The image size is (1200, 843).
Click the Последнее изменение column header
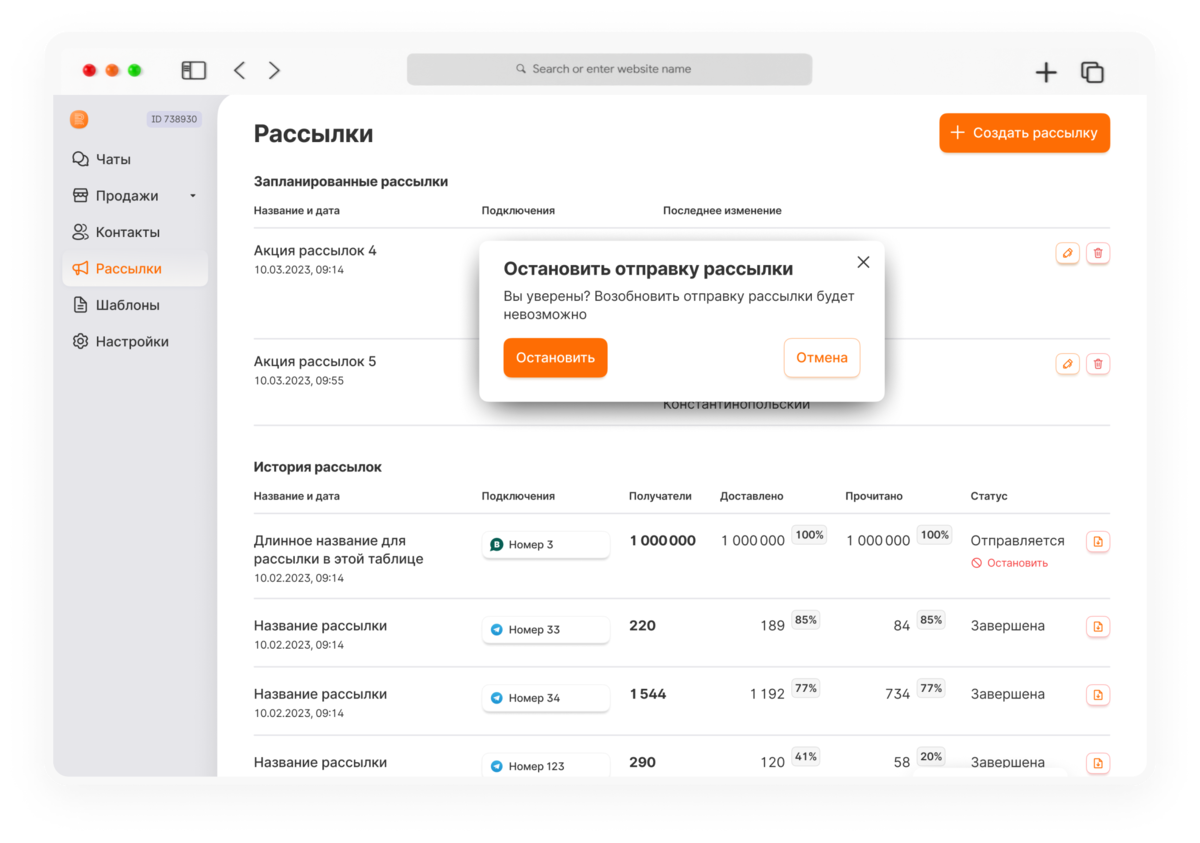pyautogui.click(x=722, y=211)
